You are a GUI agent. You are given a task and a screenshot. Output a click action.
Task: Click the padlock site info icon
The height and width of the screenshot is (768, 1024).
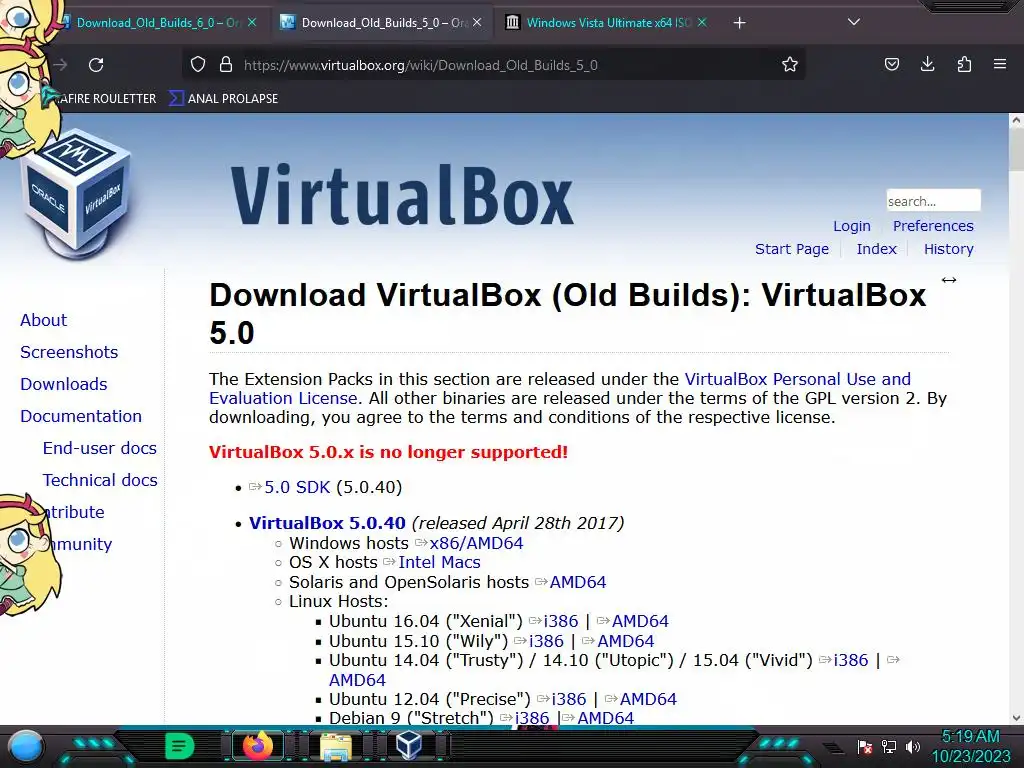click(226, 64)
